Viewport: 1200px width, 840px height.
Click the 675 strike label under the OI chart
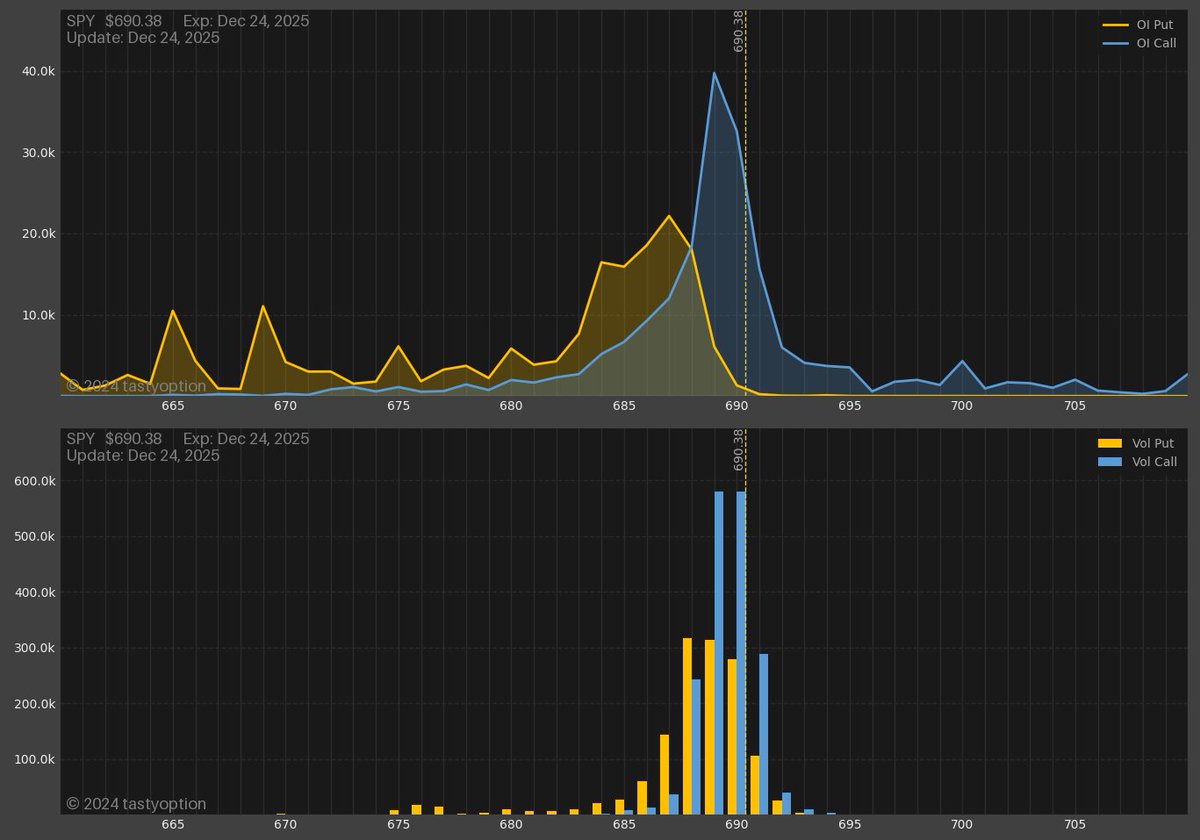(x=398, y=406)
